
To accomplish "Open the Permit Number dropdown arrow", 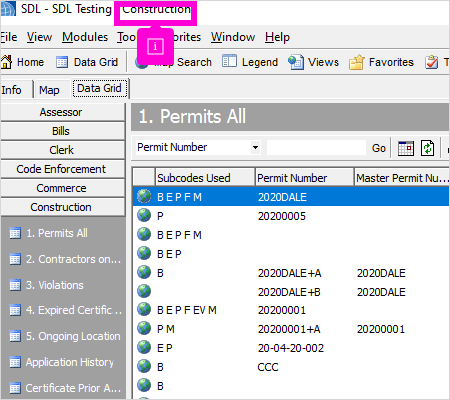I will 255,147.
